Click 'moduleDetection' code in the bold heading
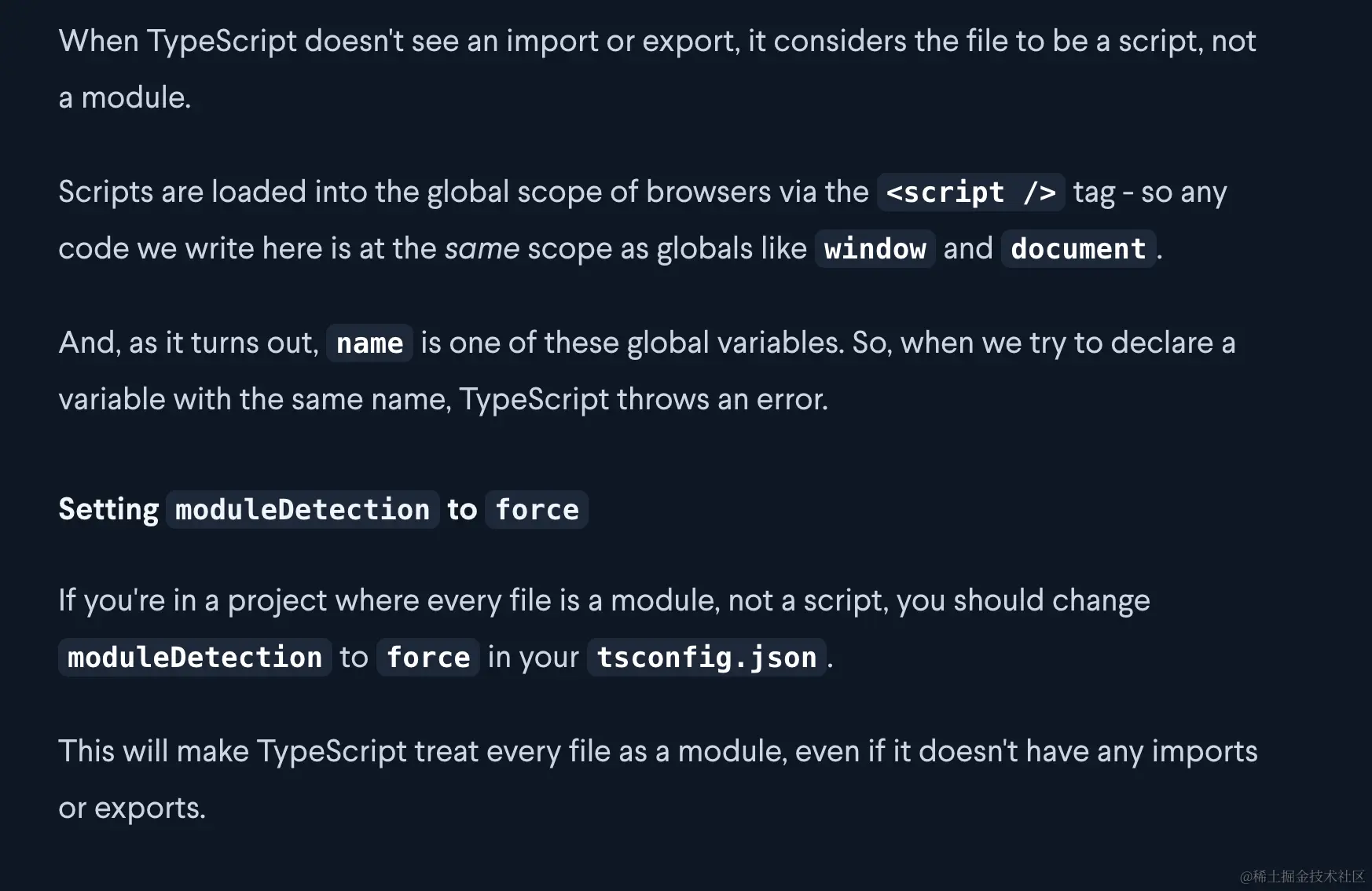Viewport: 1372px width, 891px height. 303,510
